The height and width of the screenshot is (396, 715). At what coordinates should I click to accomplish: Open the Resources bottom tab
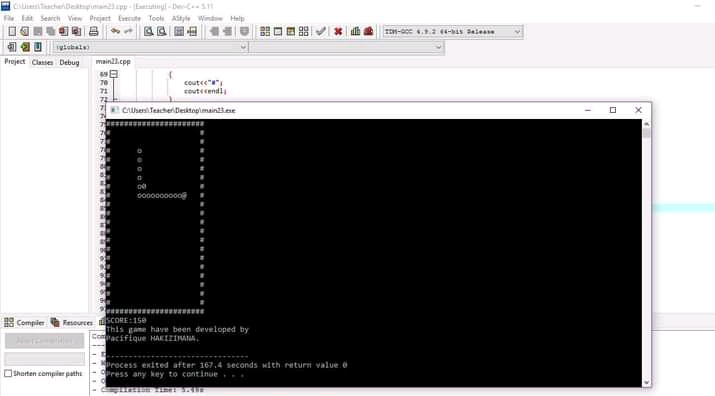pos(72,323)
